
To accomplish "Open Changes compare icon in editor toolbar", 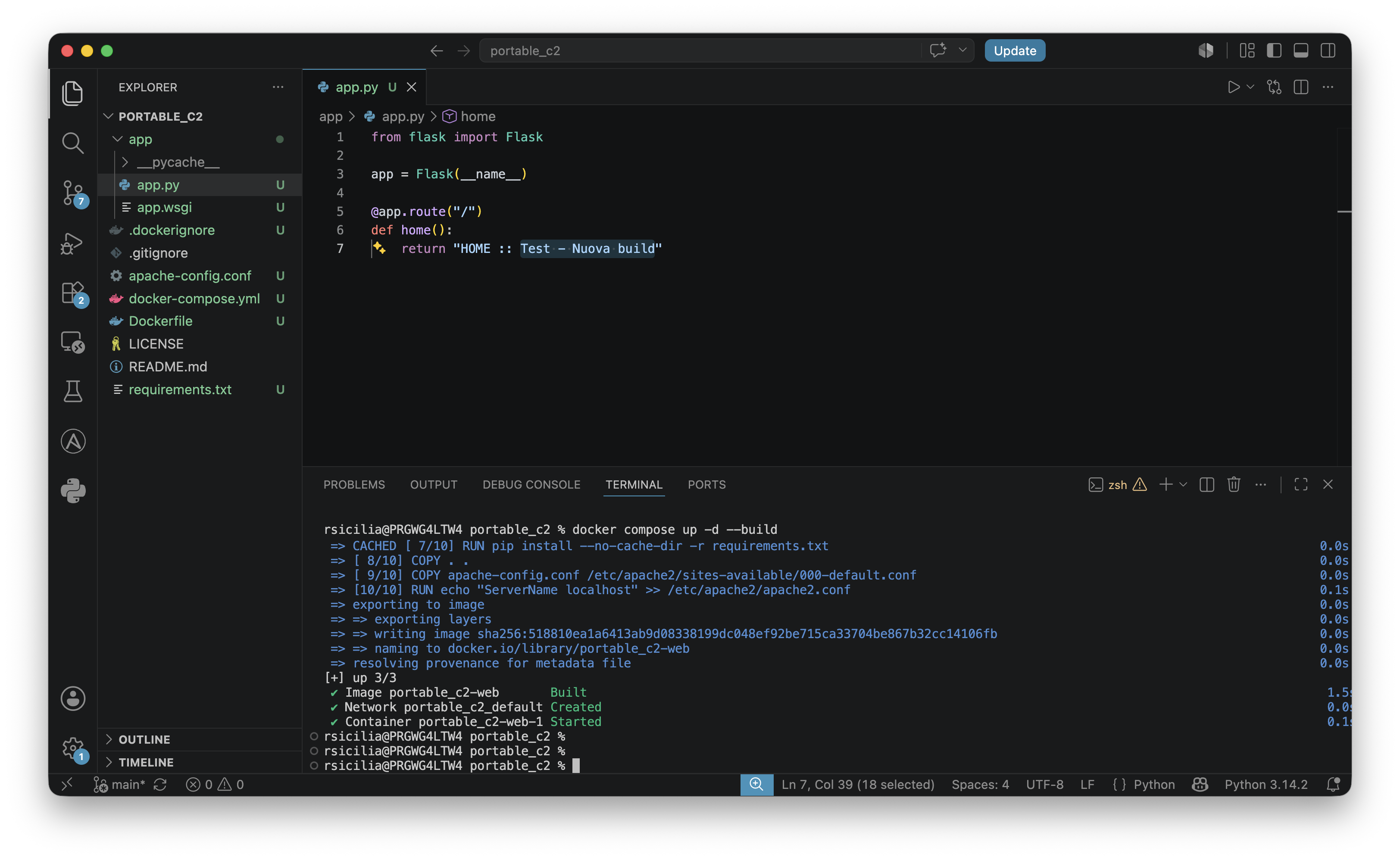I will pyautogui.click(x=1274, y=87).
